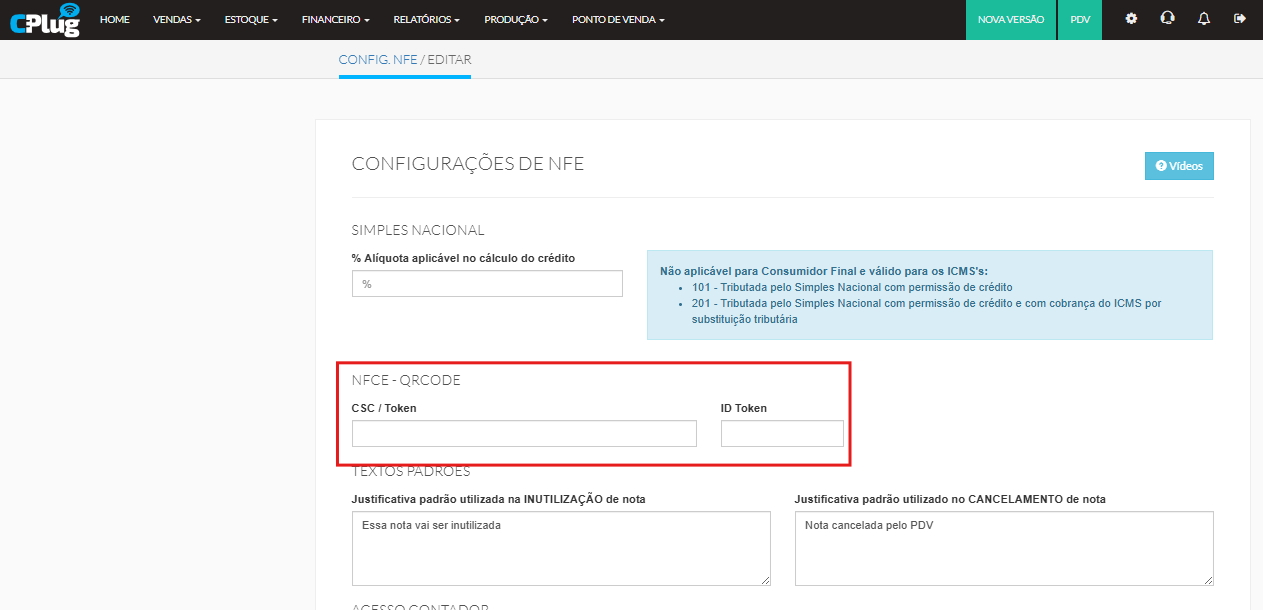Expand the Vendas dropdown menu
The width and height of the screenshot is (1263, 610).
click(176, 20)
